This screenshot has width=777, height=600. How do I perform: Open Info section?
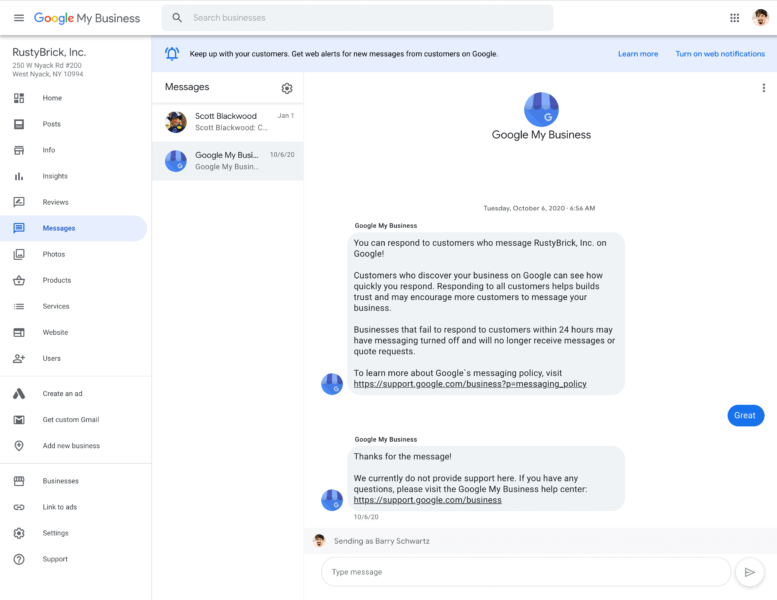tap(49, 150)
